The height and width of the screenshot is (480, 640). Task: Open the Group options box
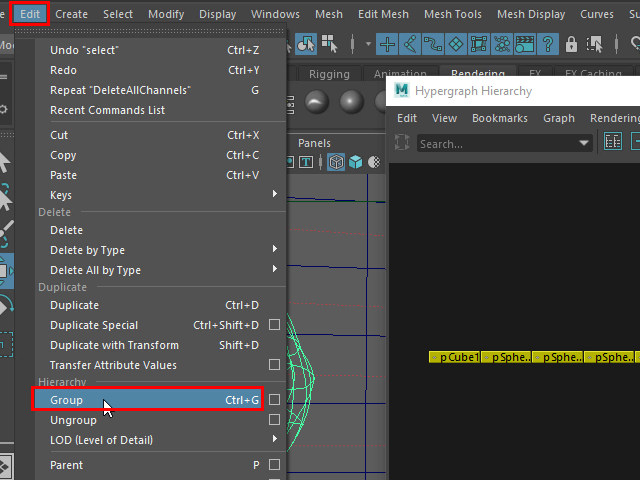(274, 400)
